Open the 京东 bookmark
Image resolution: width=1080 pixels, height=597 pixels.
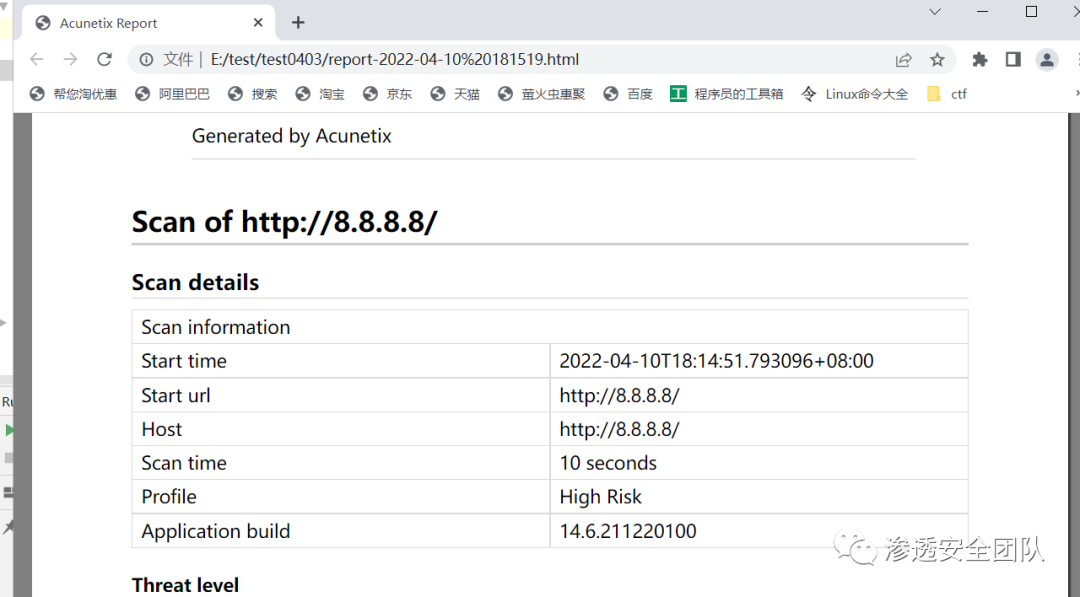[x=388, y=94]
